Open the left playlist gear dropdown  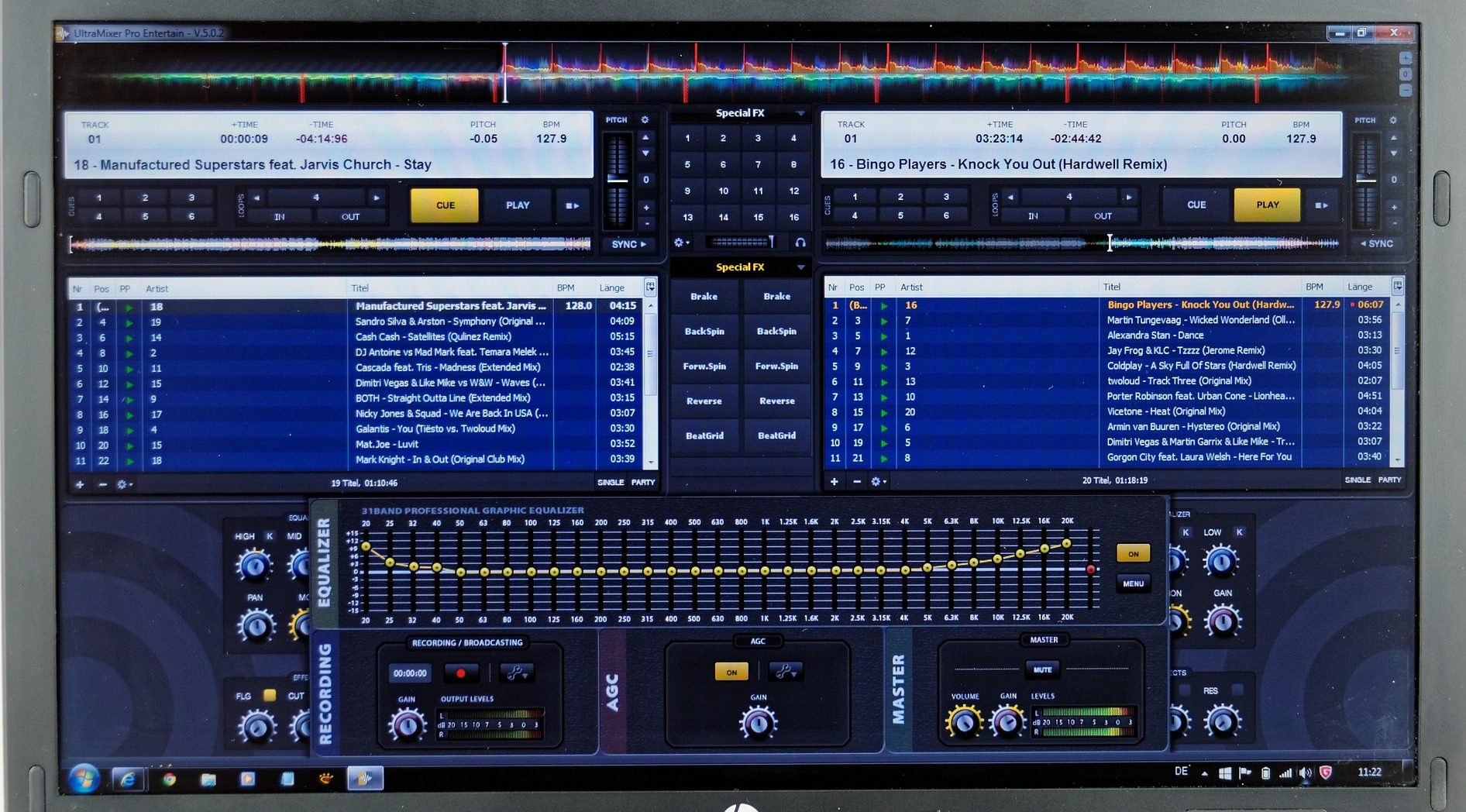click(x=123, y=484)
